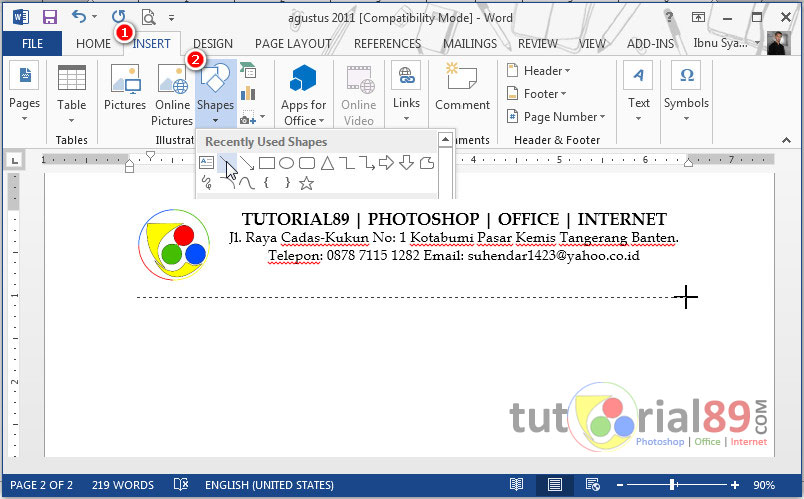Select the Scribble shape
804x499 pixels.
[x=207, y=183]
